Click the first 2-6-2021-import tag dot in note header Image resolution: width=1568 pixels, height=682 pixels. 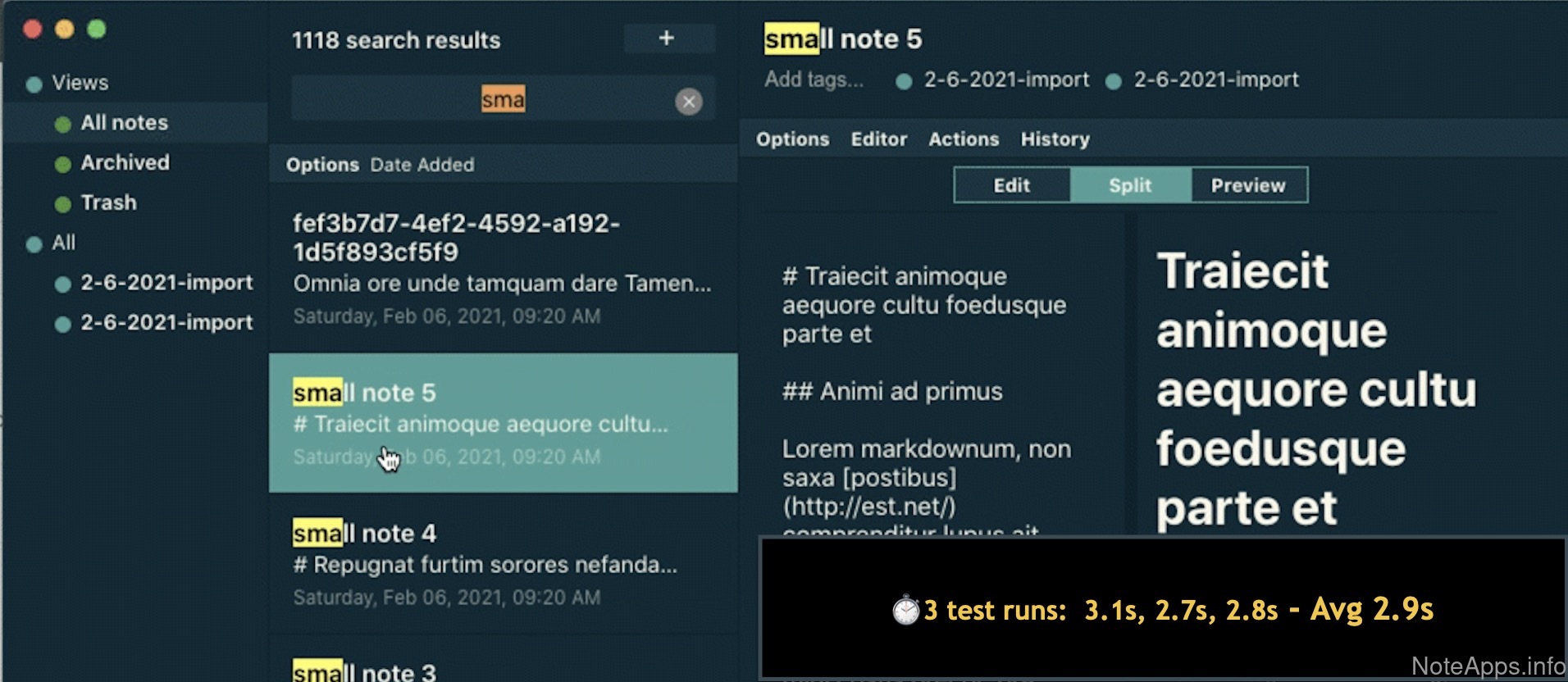tap(904, 81)
